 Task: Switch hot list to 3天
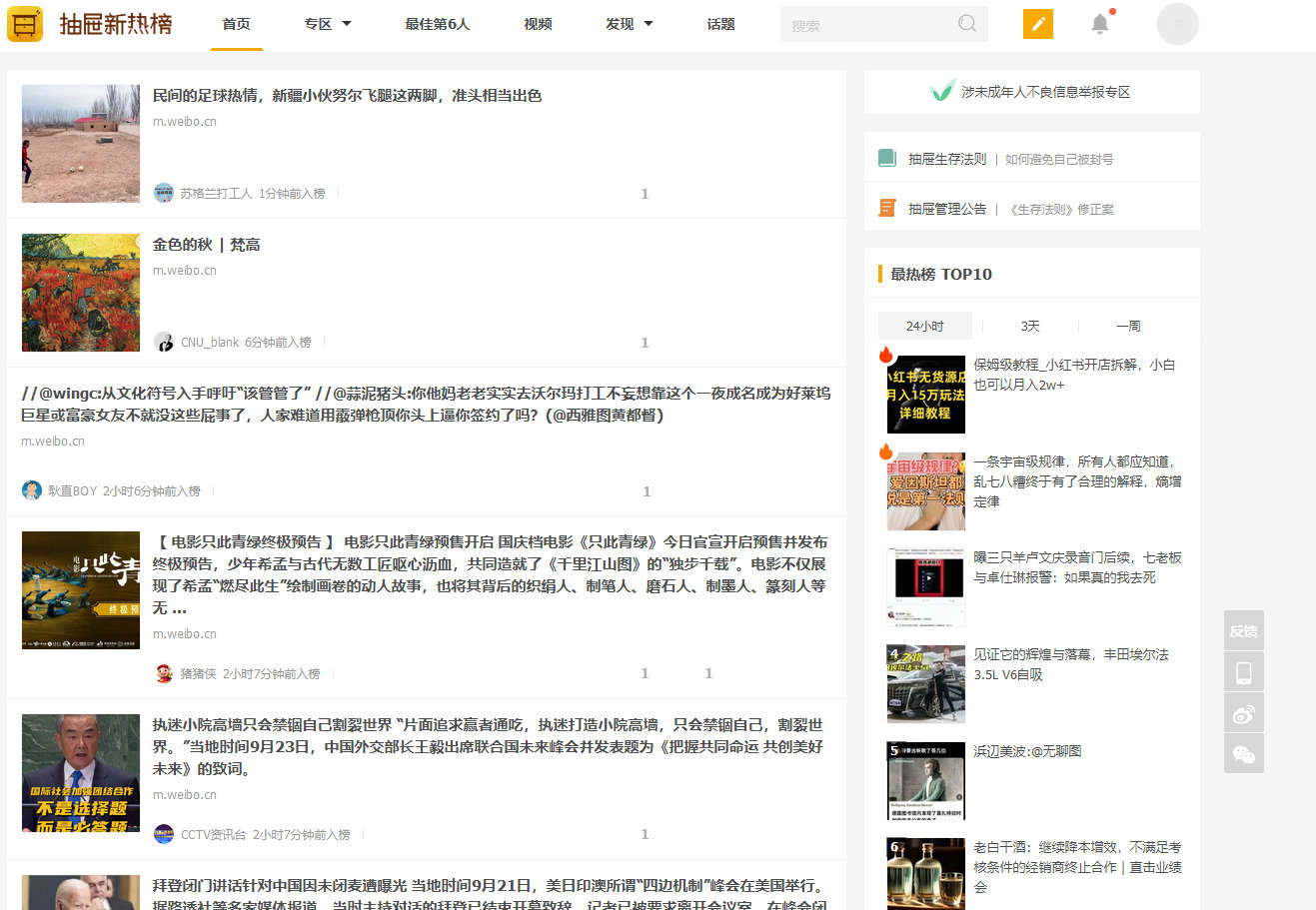(x=1030, y=326)
